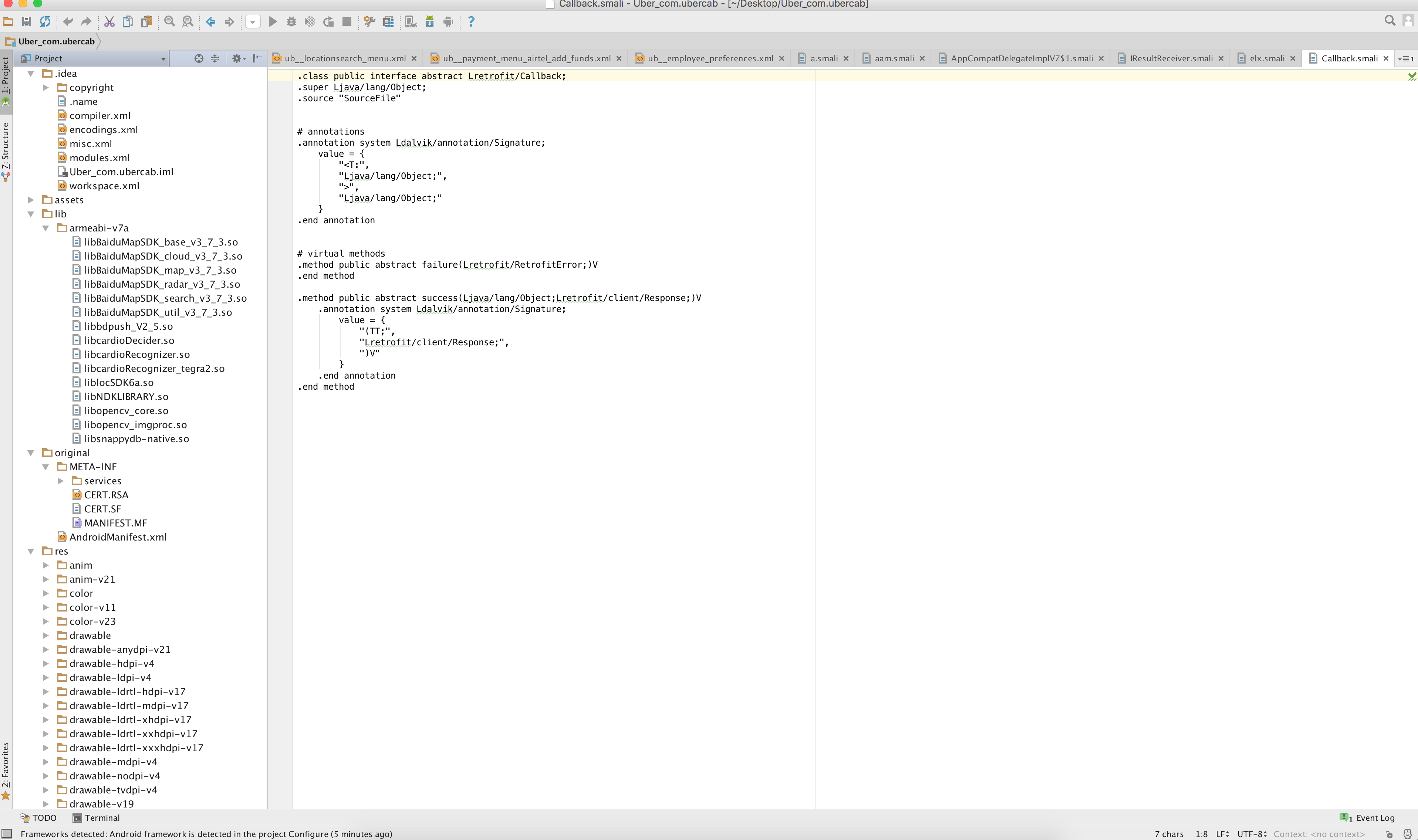Screen dimensions: 1418x840
Task: Collapse all nodes in Project panel
Action: 215,58
